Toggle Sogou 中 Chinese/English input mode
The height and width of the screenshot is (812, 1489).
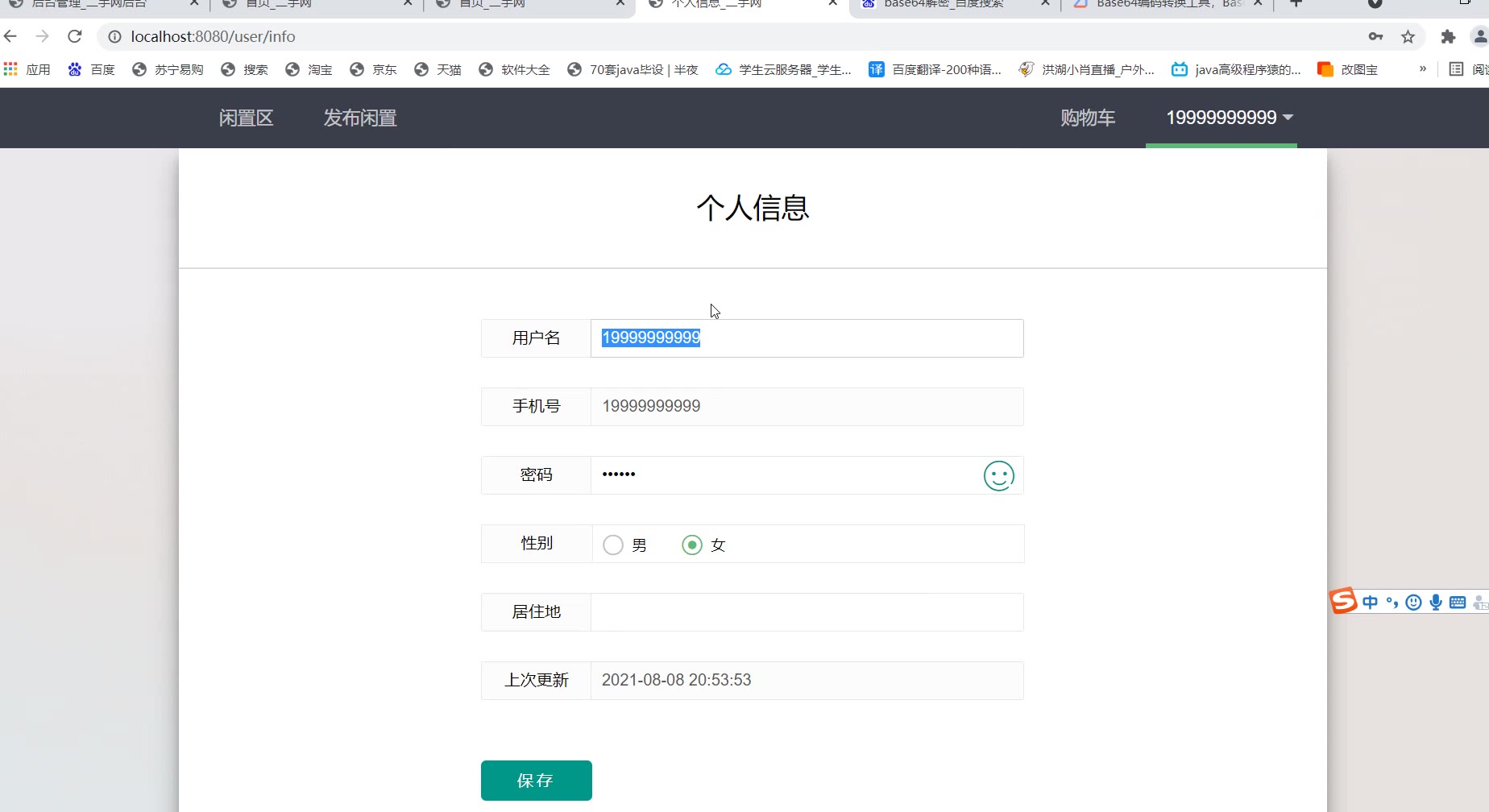point(1370,603)
